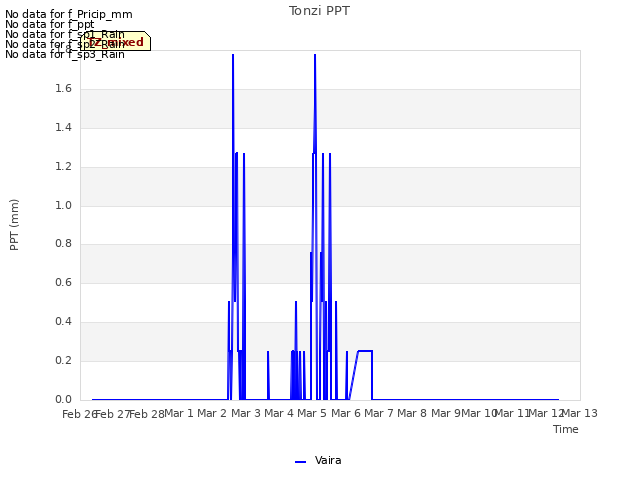640x480 pixels.
Task: Click the 0.2 y-axis tick label
Action: 63,360
